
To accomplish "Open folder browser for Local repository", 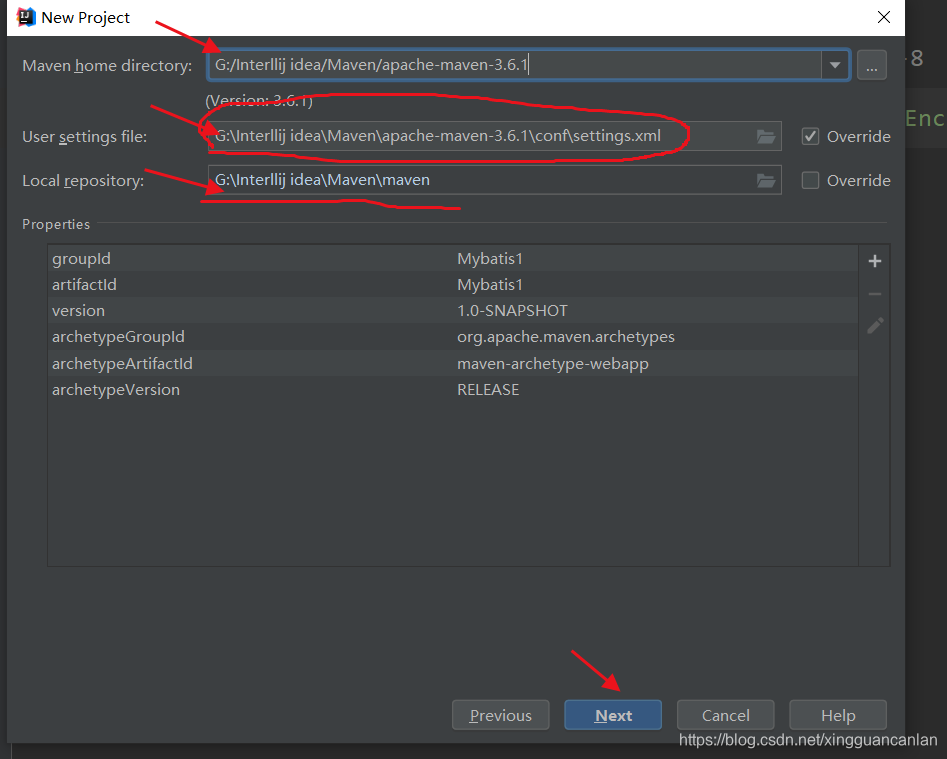I will click(766, 181).
